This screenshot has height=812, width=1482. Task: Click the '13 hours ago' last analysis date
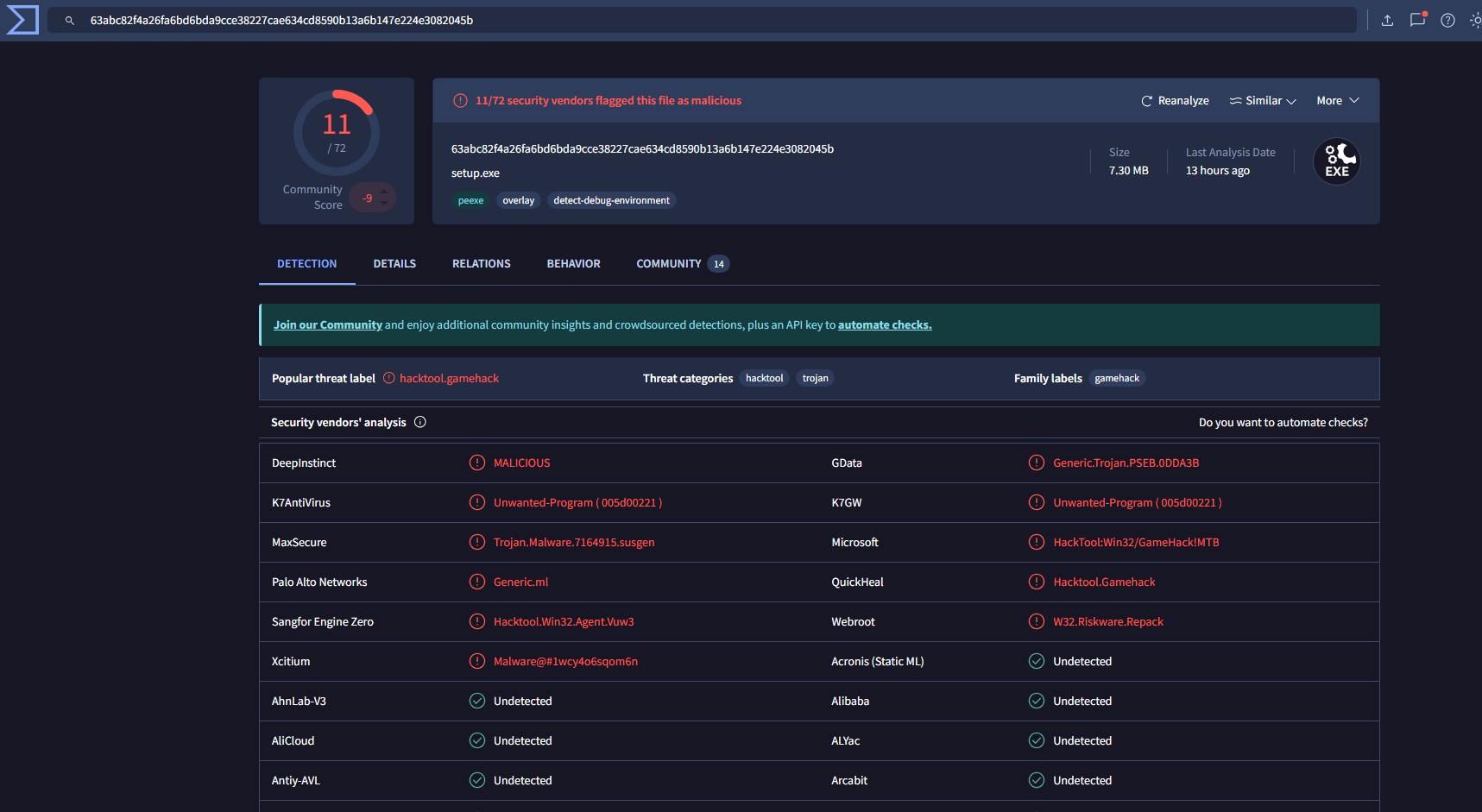pos(1218,171)
